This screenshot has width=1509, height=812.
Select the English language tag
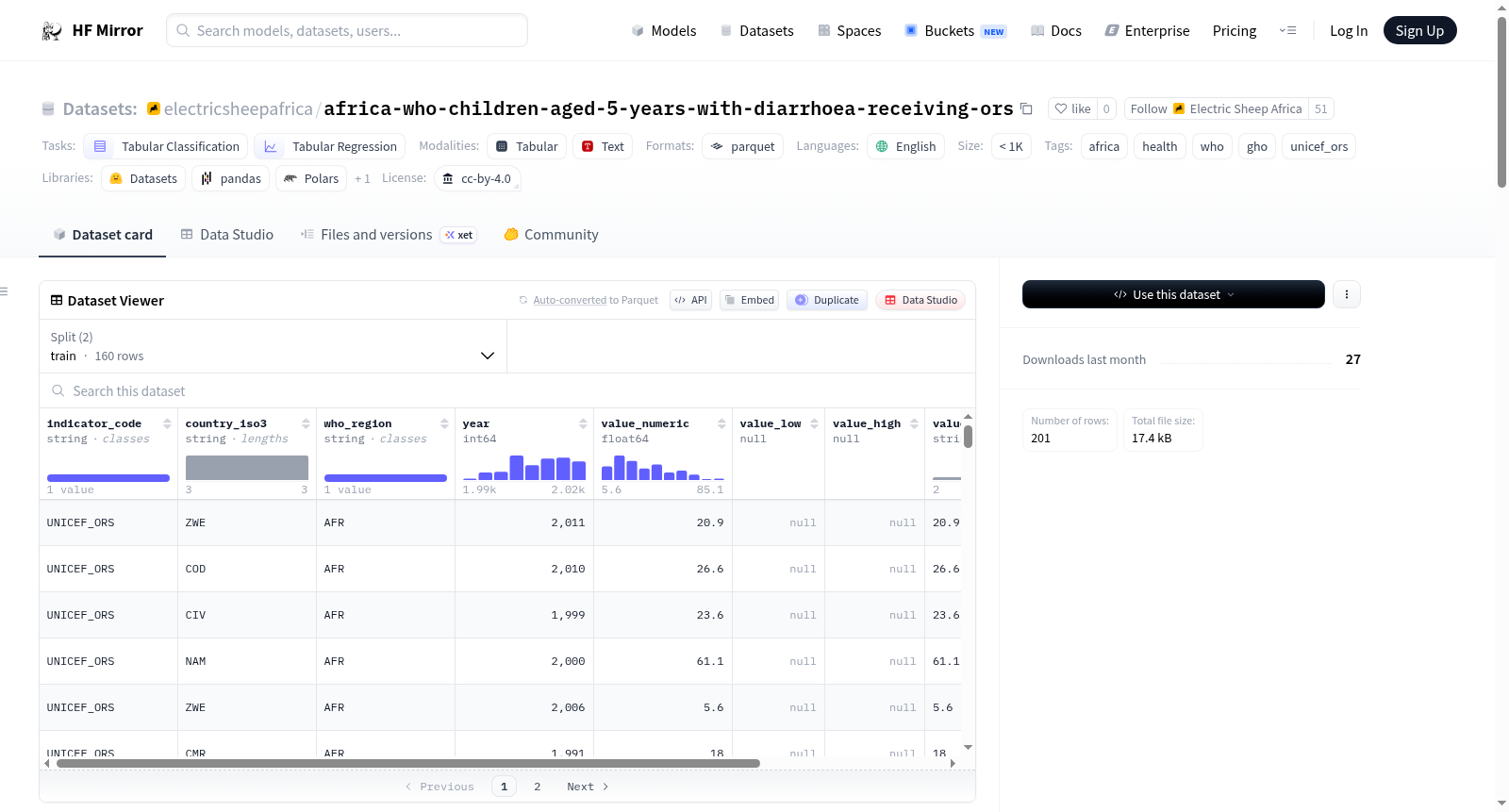click(x=905, y=146)
